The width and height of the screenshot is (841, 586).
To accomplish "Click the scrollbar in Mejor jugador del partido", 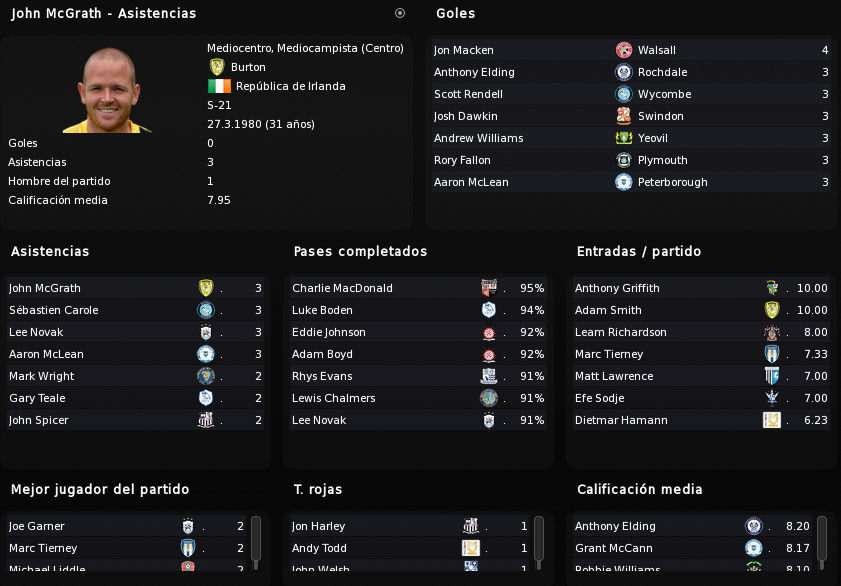I will [256, 543].
